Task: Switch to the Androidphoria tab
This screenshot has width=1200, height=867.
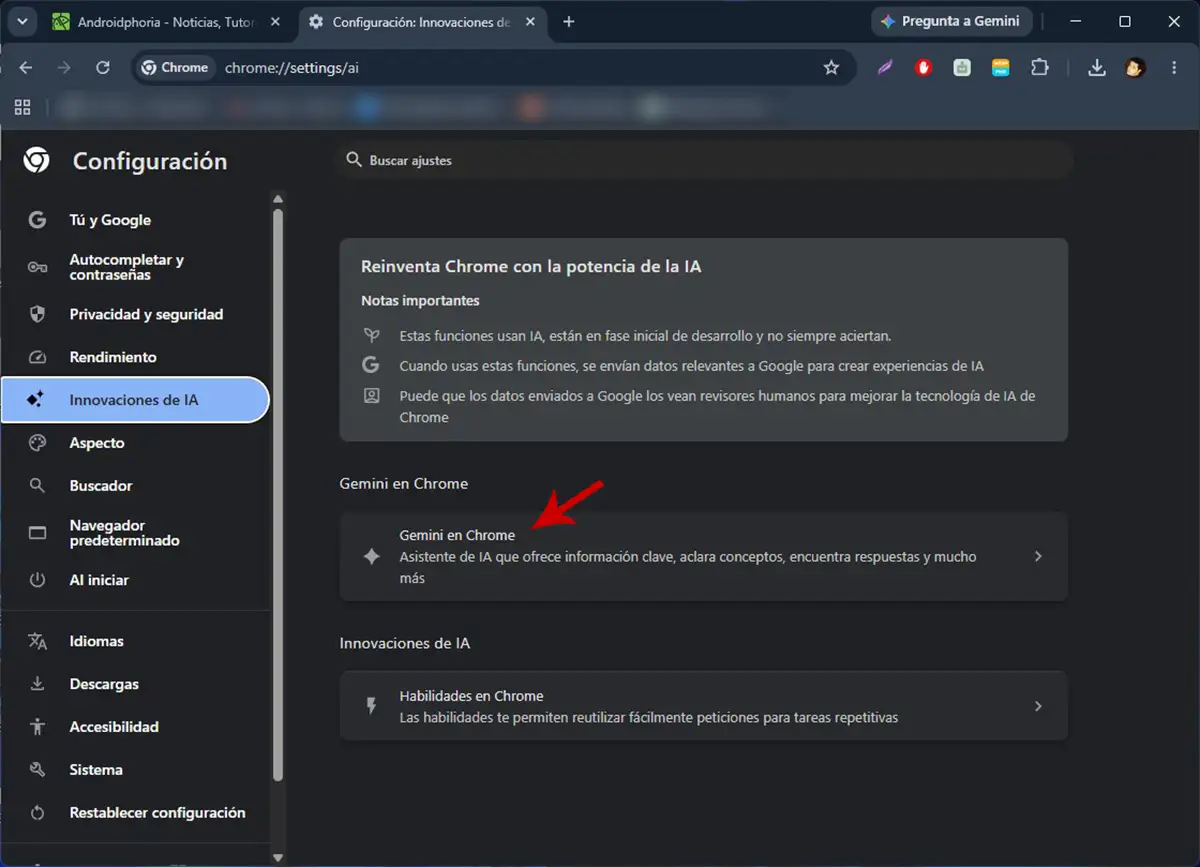Action: (167, 21)
